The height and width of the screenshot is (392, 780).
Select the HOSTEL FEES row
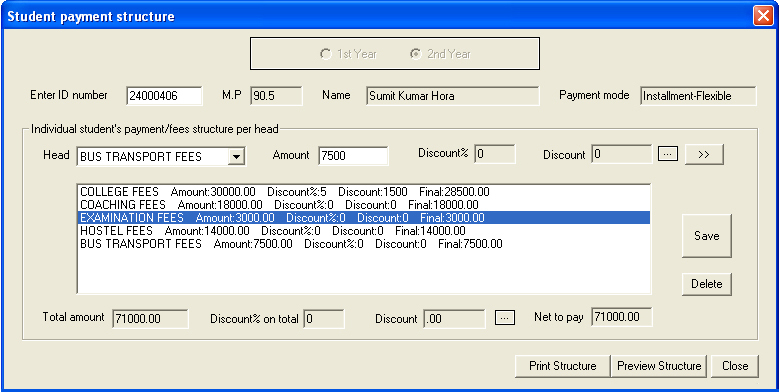pyautogui.click(x=364, y=231)
